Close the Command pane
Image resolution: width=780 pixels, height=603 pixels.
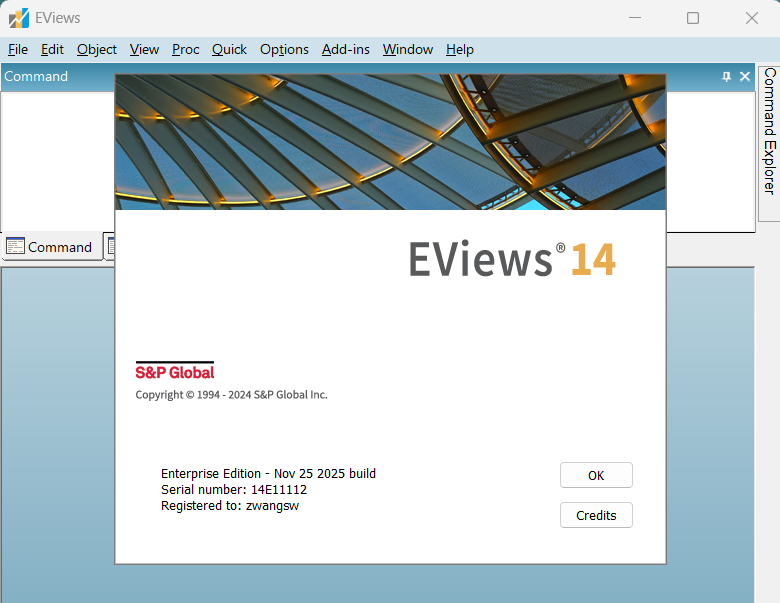point(745,76)
